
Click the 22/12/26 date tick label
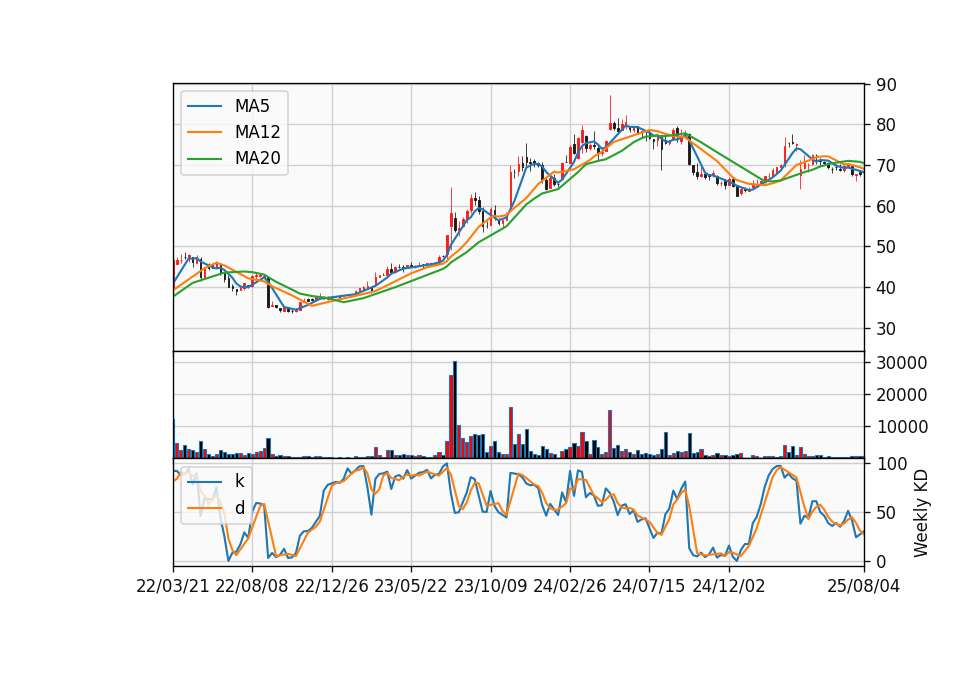pyautogui.click(x=332, y=586)
